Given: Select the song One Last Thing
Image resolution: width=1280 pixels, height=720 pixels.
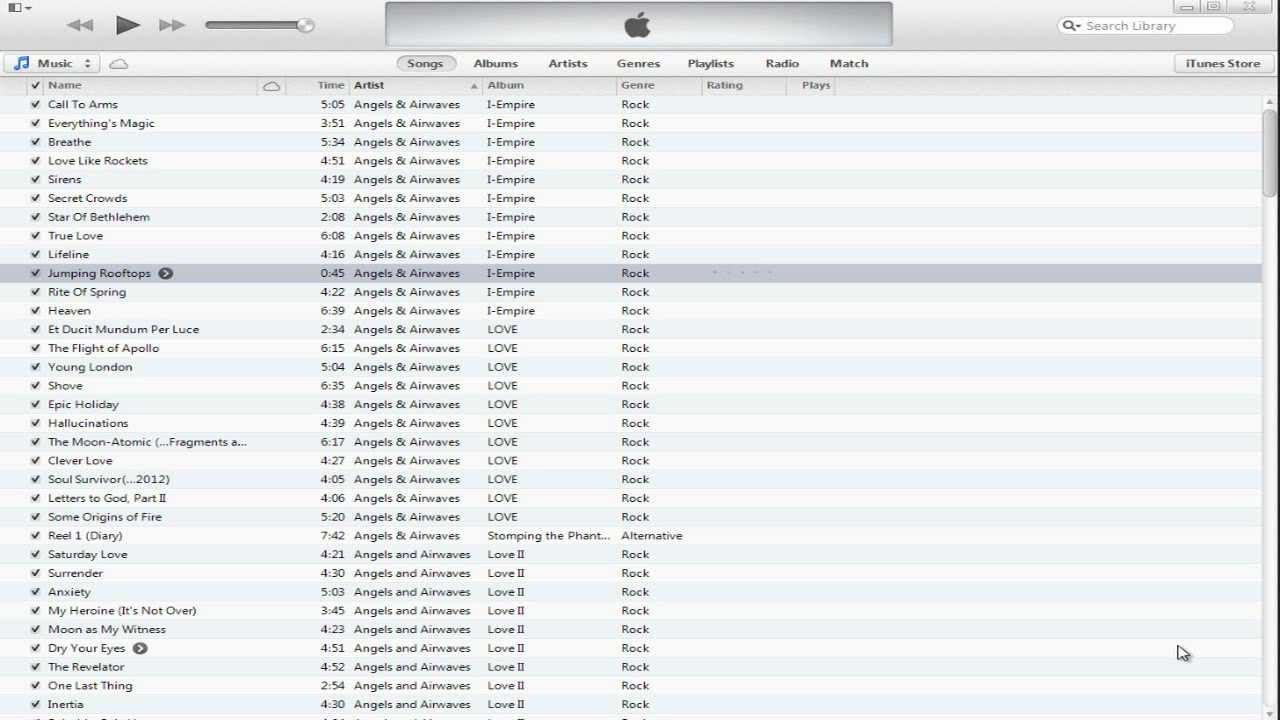Looking at the screenshot, I should click(x=90, y=686).
